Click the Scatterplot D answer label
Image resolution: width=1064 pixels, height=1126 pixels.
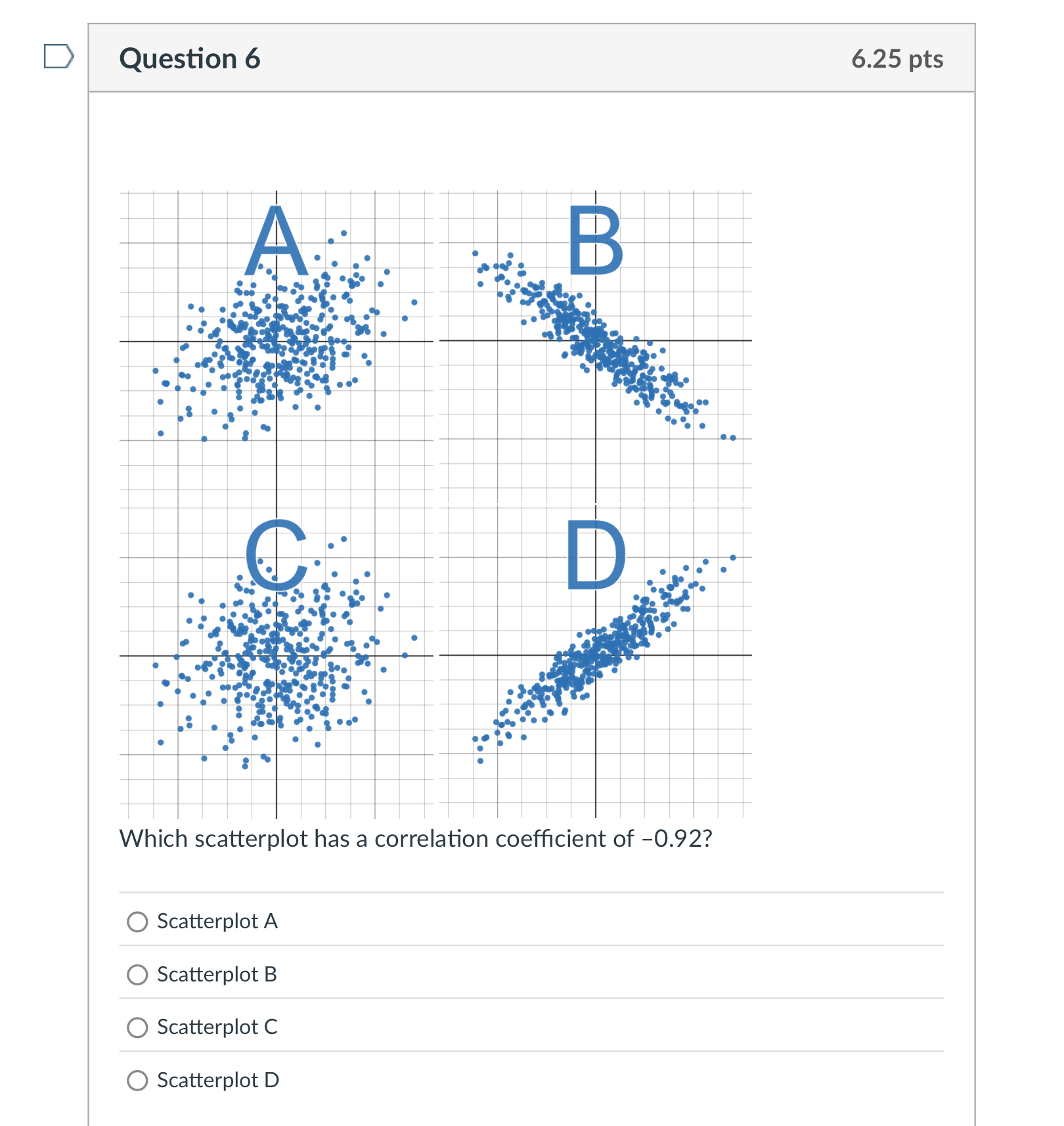tap(217, 1080)
